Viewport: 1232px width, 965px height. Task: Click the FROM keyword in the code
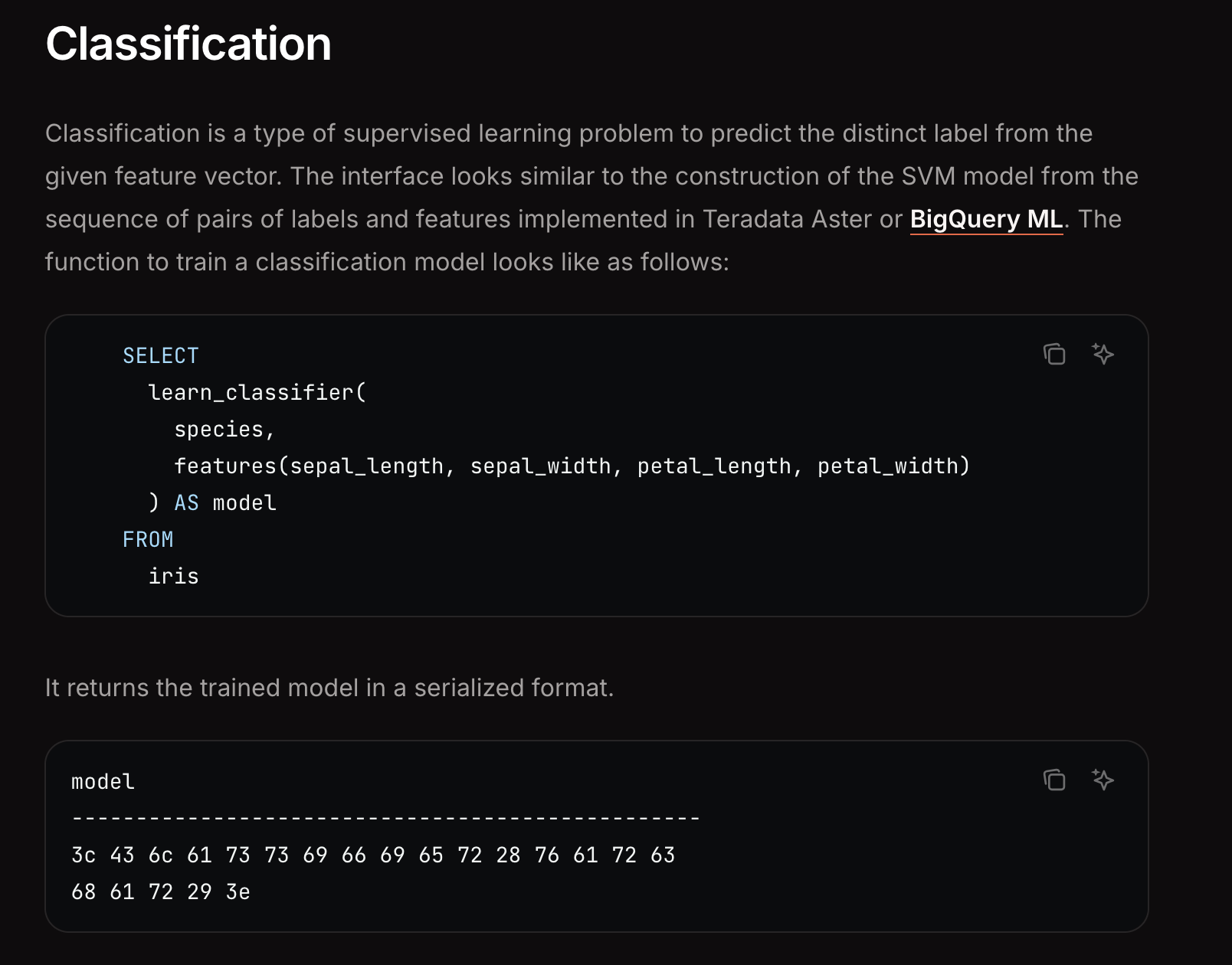pyautogui.click(x=148, y=540)
